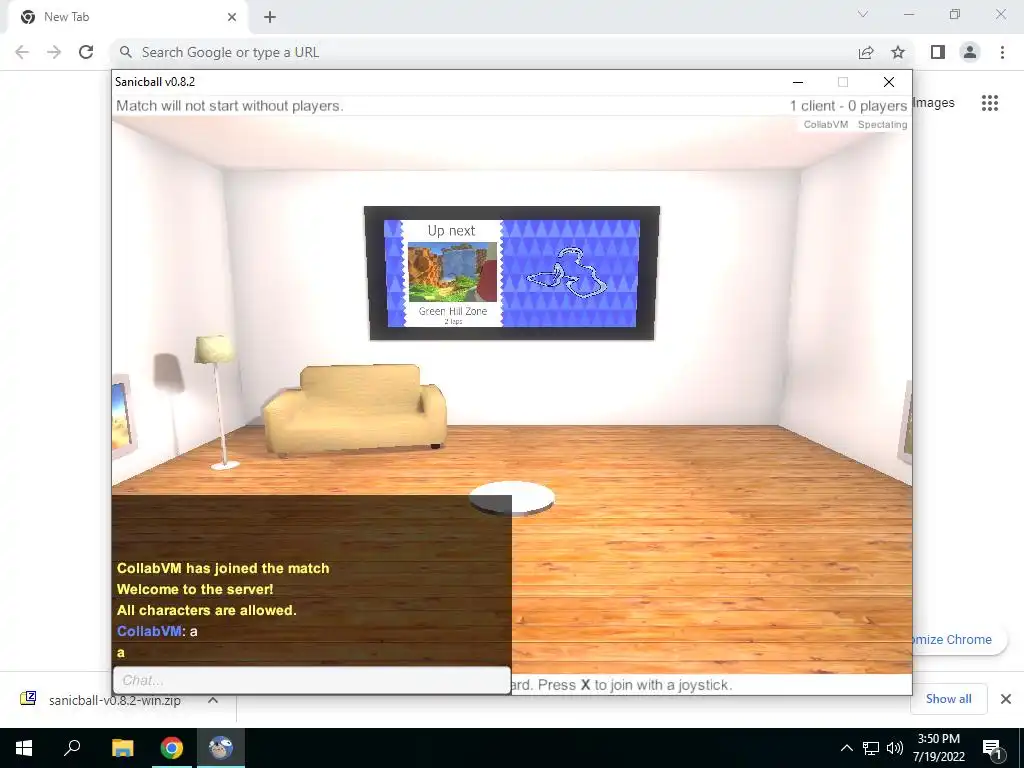Bookmark this tab with the star icon

click(898, 52)
